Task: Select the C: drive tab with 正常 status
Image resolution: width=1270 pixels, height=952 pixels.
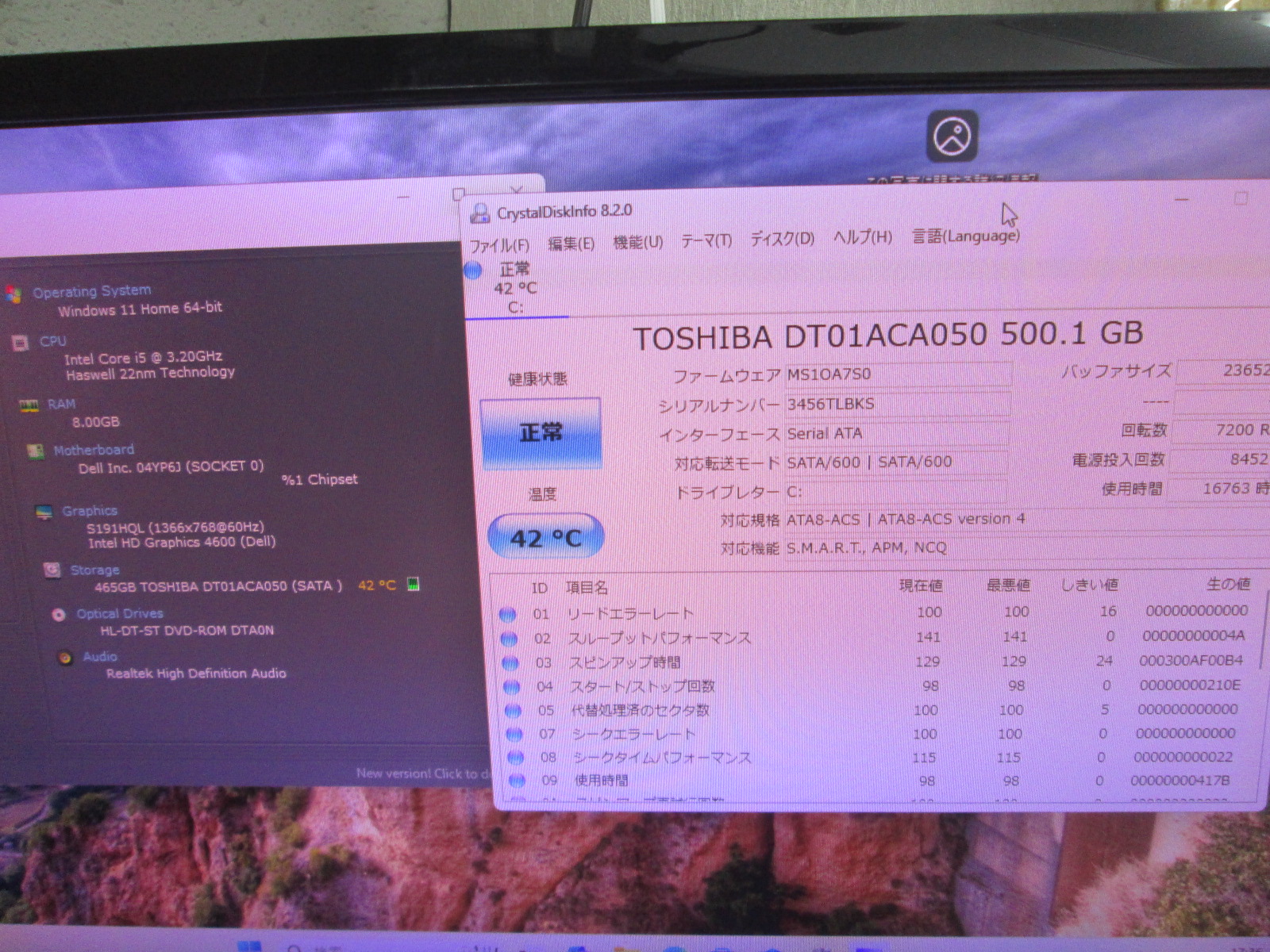Action: (x=508, y=288)
